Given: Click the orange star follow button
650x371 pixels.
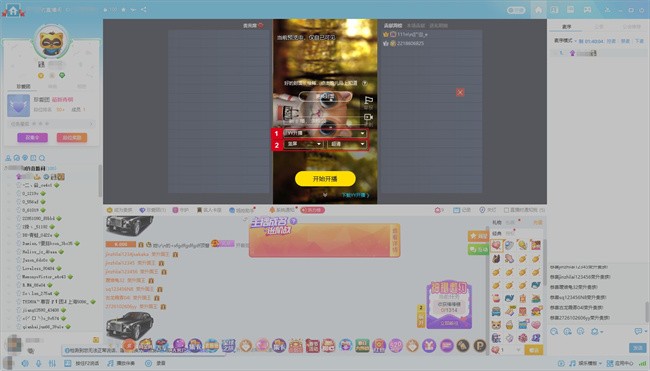Looking at the screenshot, I should [478, 236].
